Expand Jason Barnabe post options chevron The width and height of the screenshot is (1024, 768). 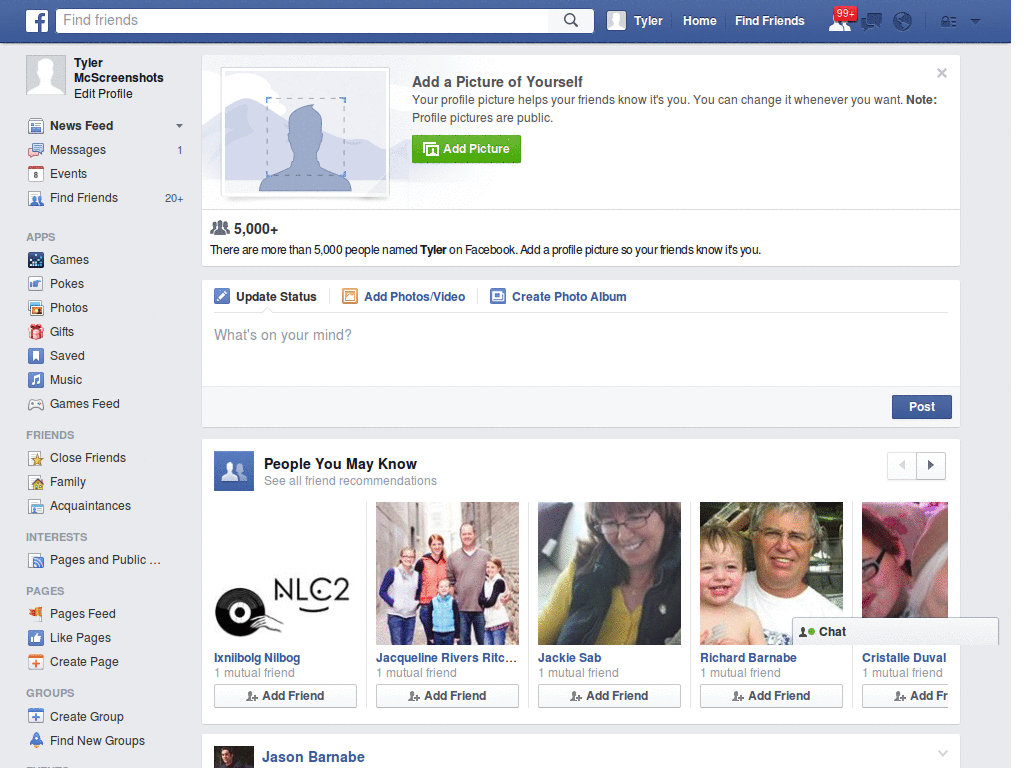pyautogui.click(x=942, y=754)
